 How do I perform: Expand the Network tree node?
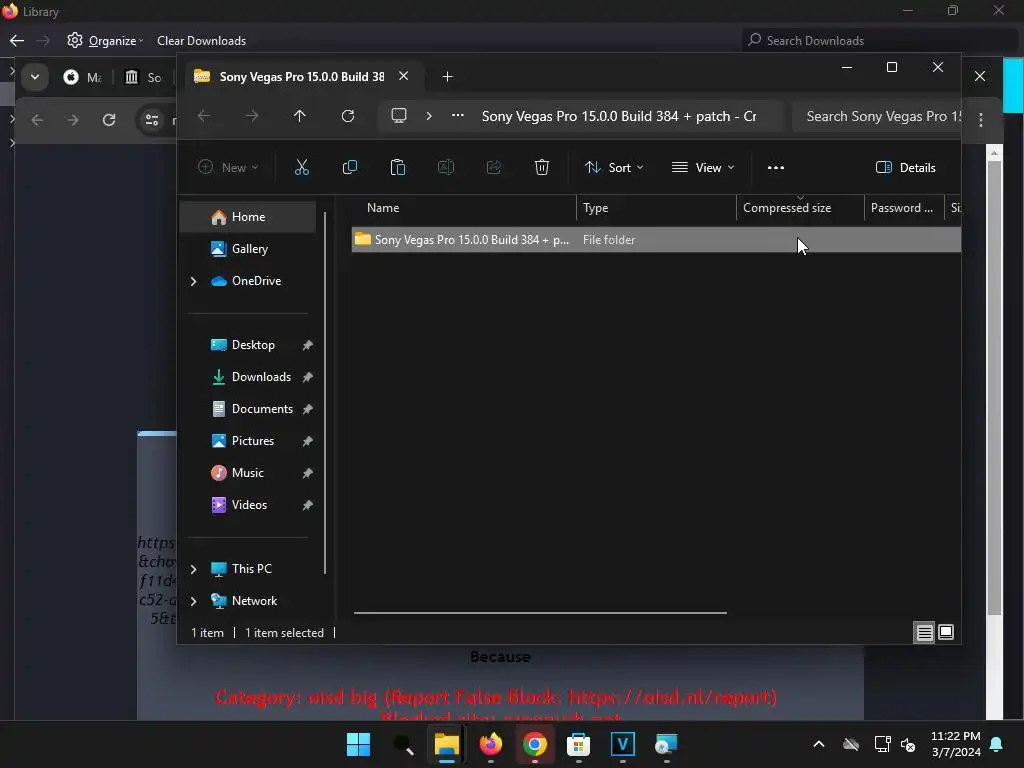(x=193, y=601)
